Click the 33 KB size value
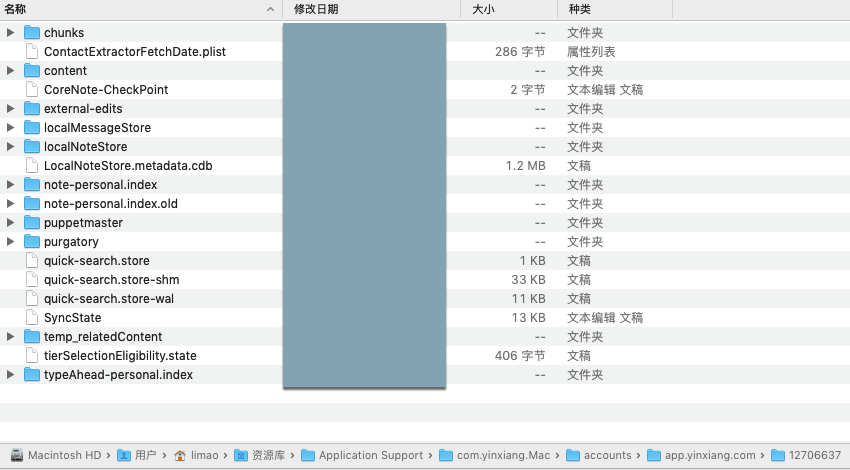 pos(528,280)
